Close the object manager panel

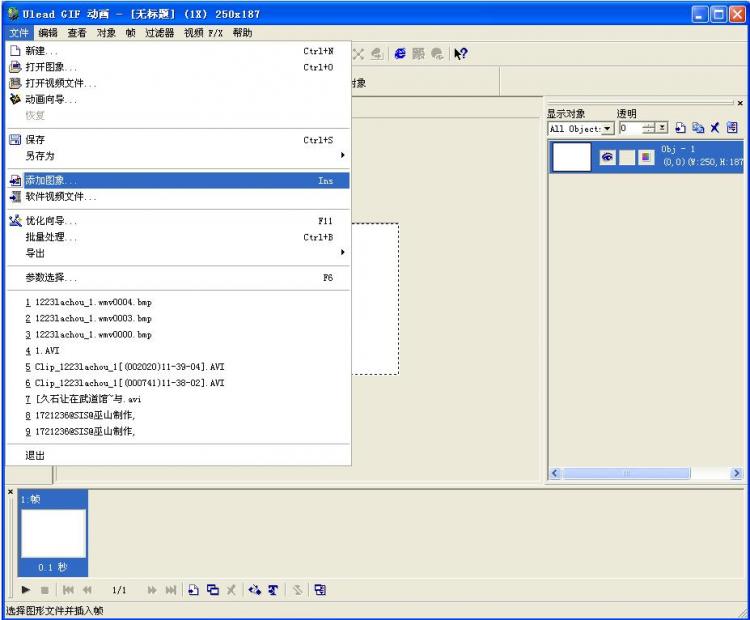(740, 103)
